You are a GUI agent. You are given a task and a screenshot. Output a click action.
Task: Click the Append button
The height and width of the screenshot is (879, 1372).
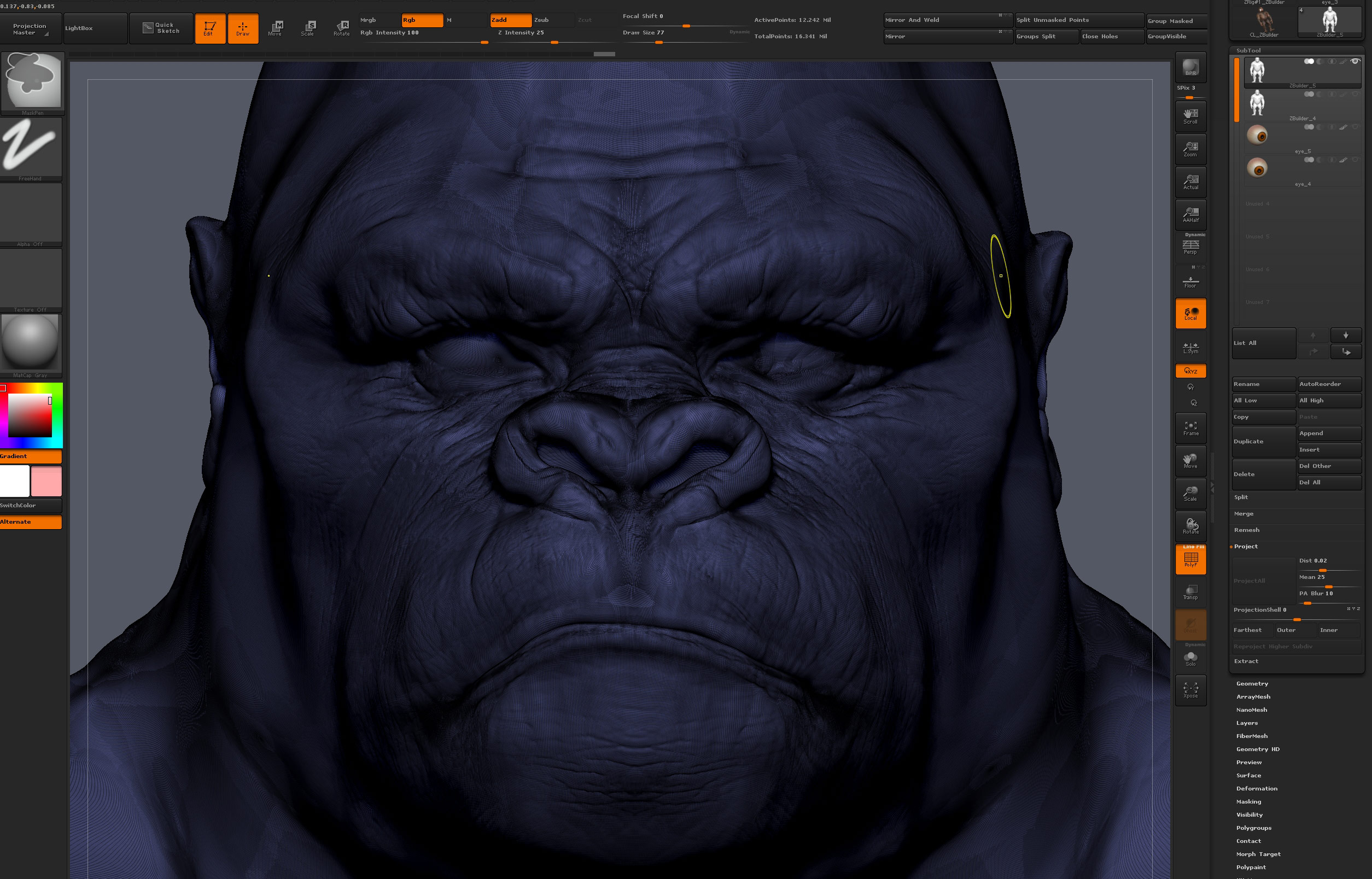(1329, 433)
